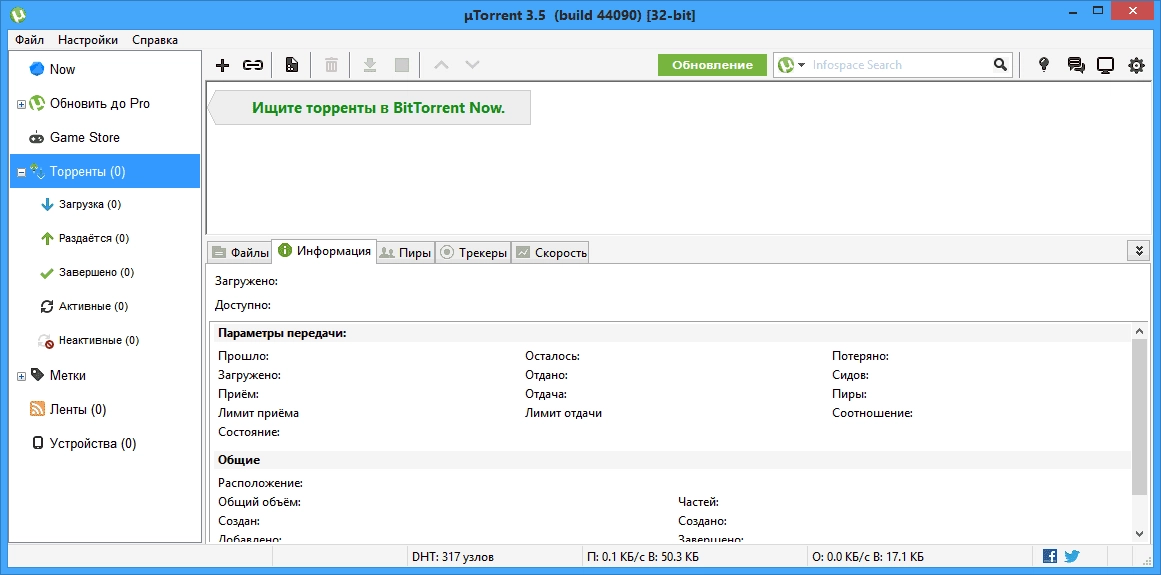The image size is (1161, 575).
Task: Open the chat bubbles icon
Action: click(1076, 65)
